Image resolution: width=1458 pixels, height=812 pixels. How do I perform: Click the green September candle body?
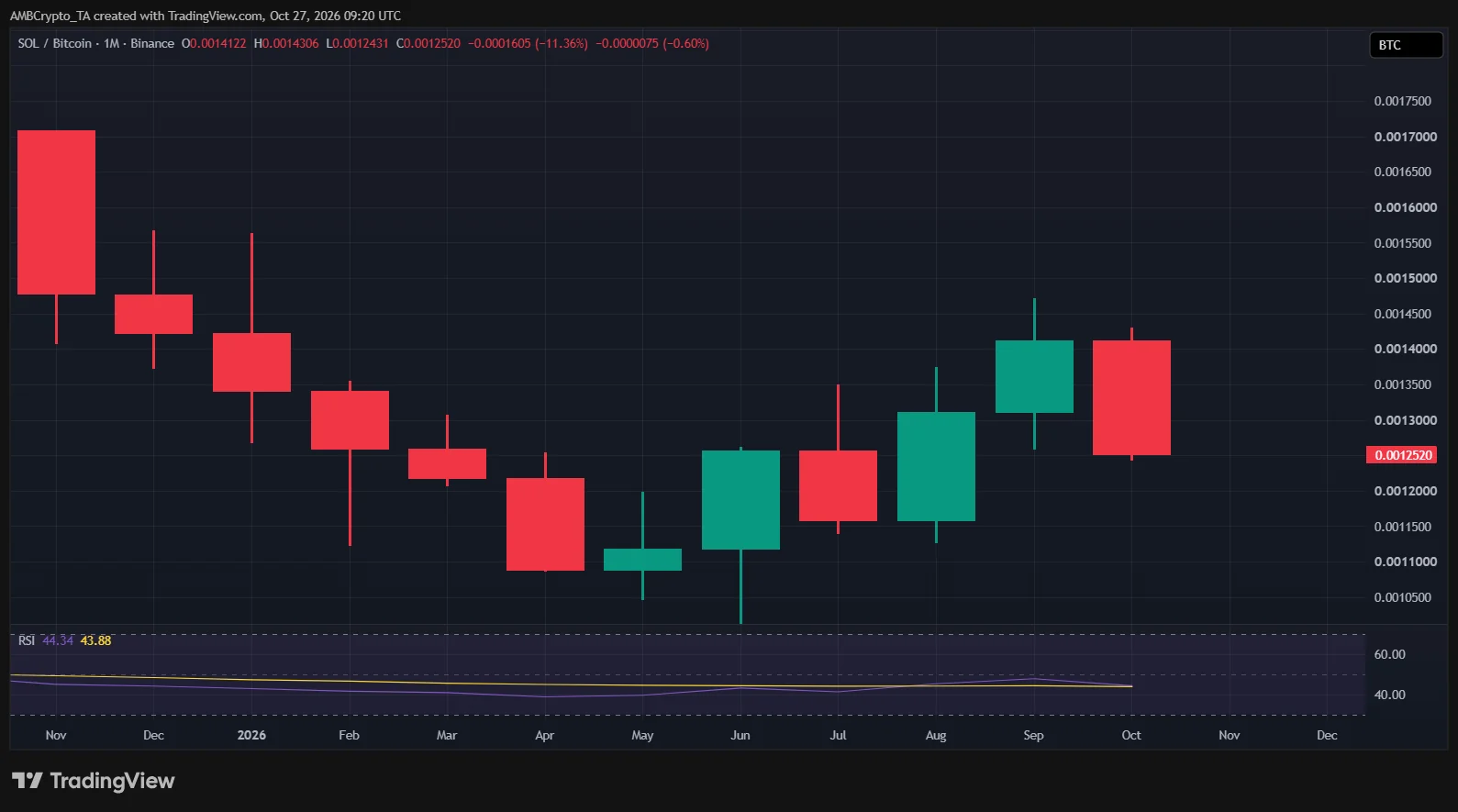pos(1034,376)
